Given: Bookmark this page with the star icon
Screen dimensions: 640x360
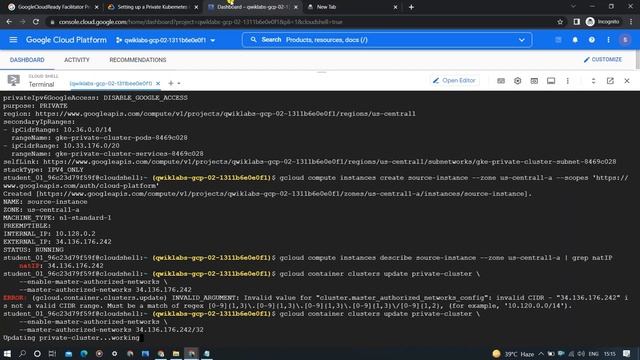Looking at the screenshot, I should 560,22.
